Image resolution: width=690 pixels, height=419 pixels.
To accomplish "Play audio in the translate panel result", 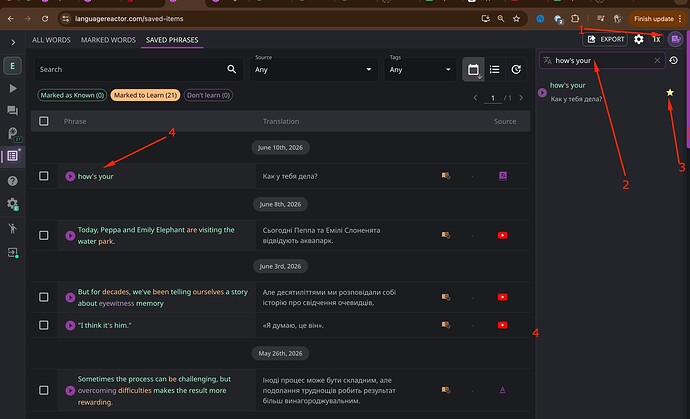I will tap(542, 92).
